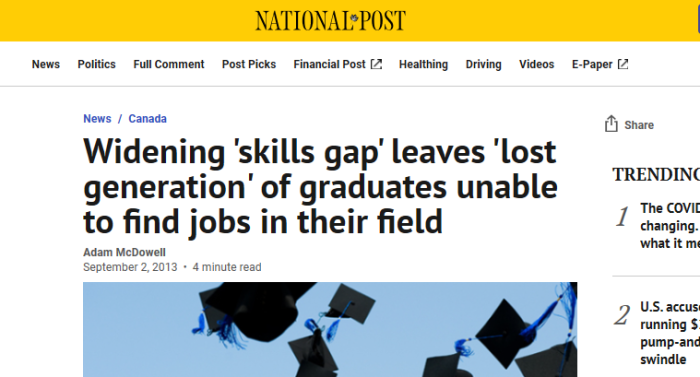Open trending story about COVID
The image size is (700, 377).
tap(670, 226)
